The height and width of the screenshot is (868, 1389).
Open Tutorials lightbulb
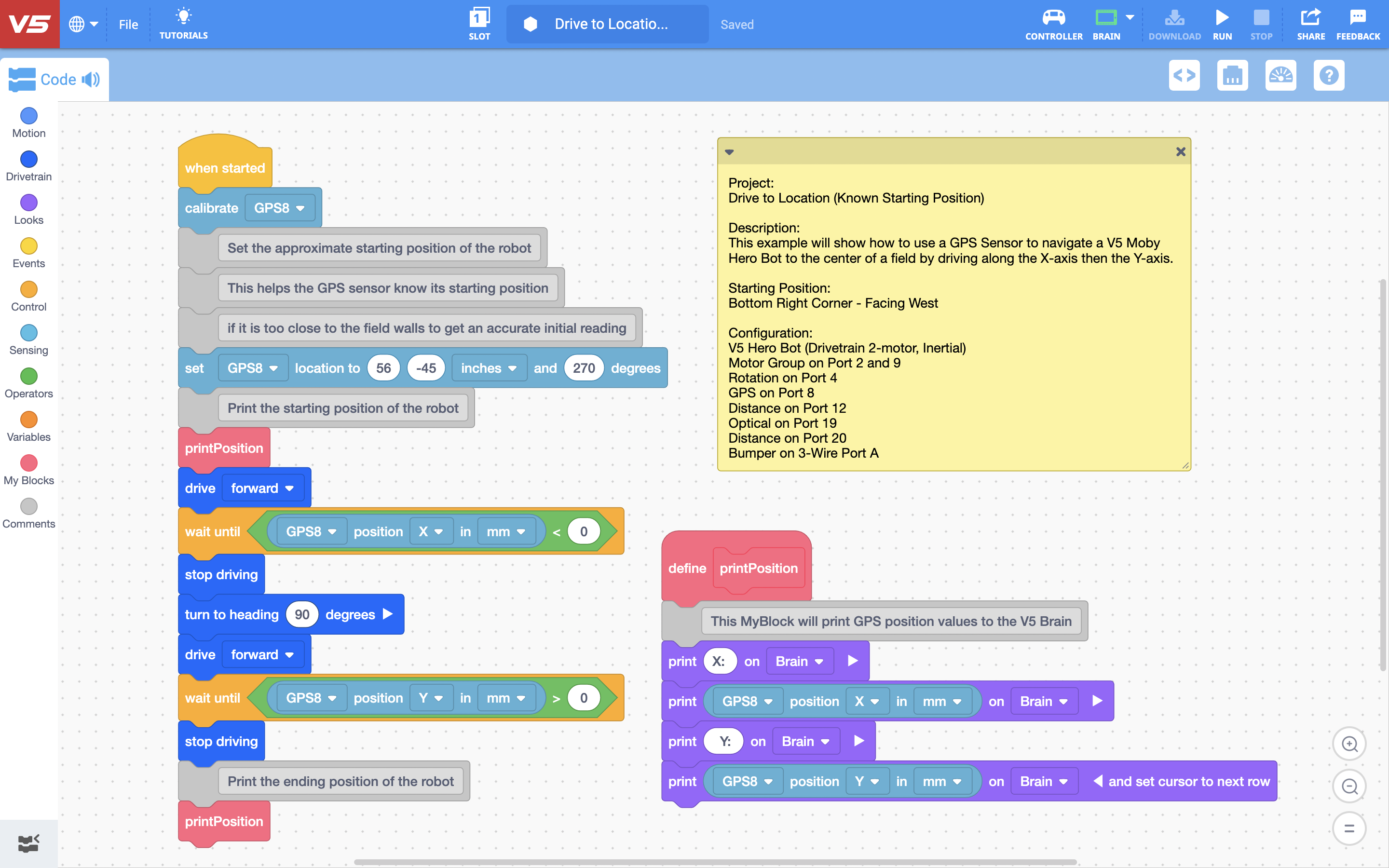(184, 24)
